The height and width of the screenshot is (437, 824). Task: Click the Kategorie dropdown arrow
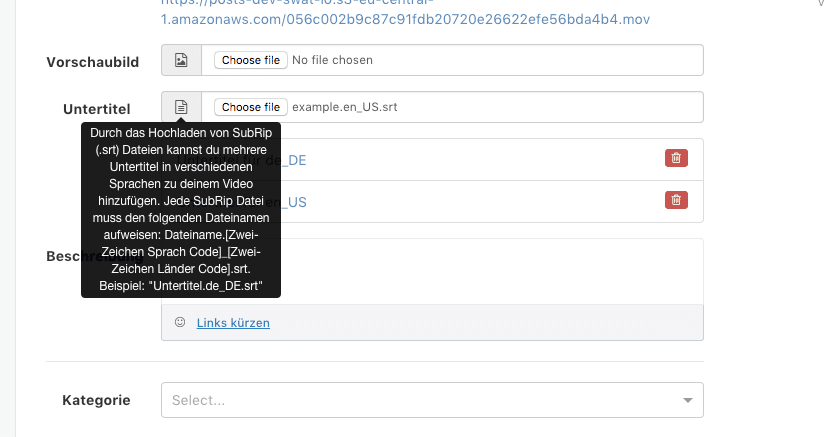pyautogui.click(x=687, y=400)
